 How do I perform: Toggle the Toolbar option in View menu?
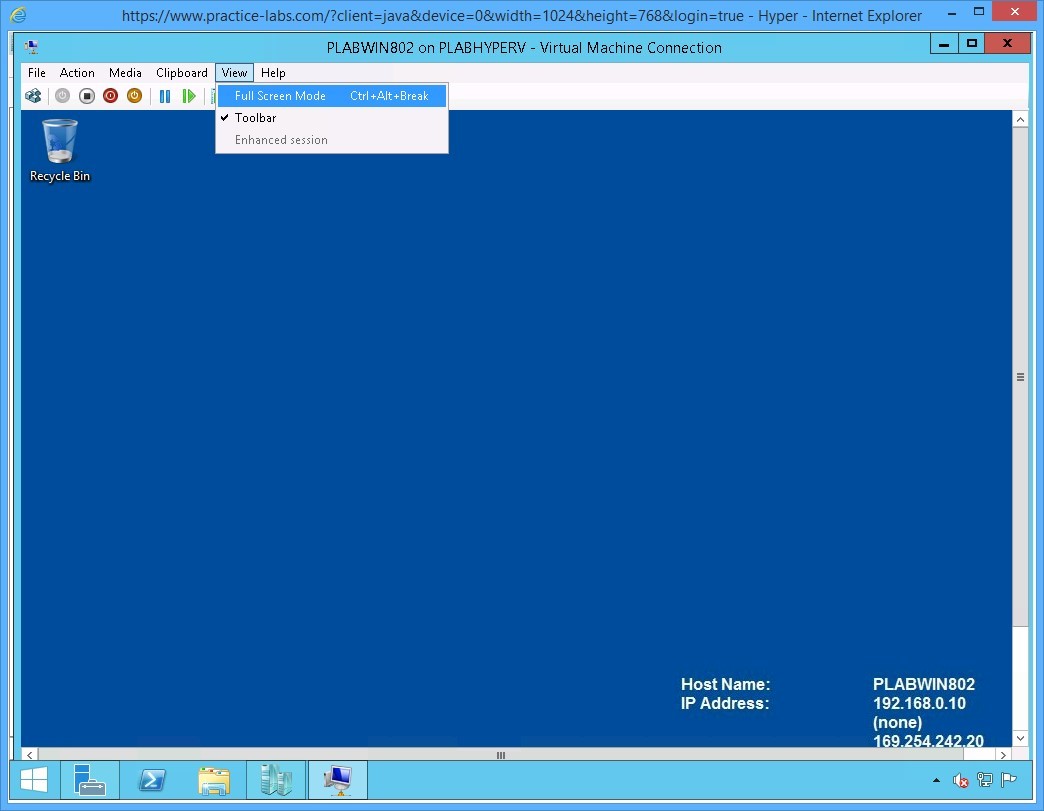coord(255,117)
